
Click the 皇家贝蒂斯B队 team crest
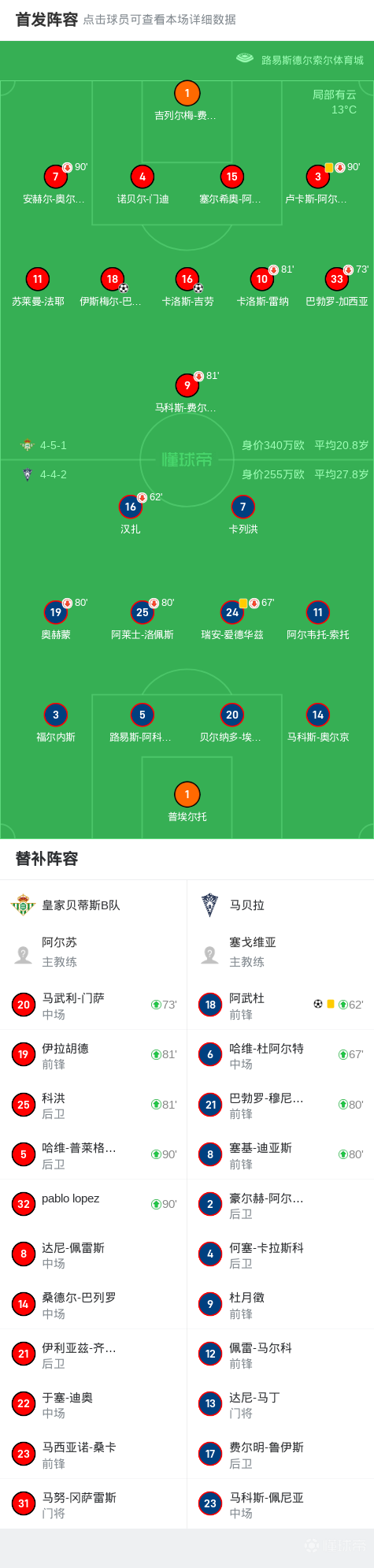click(x=23, y=905)
